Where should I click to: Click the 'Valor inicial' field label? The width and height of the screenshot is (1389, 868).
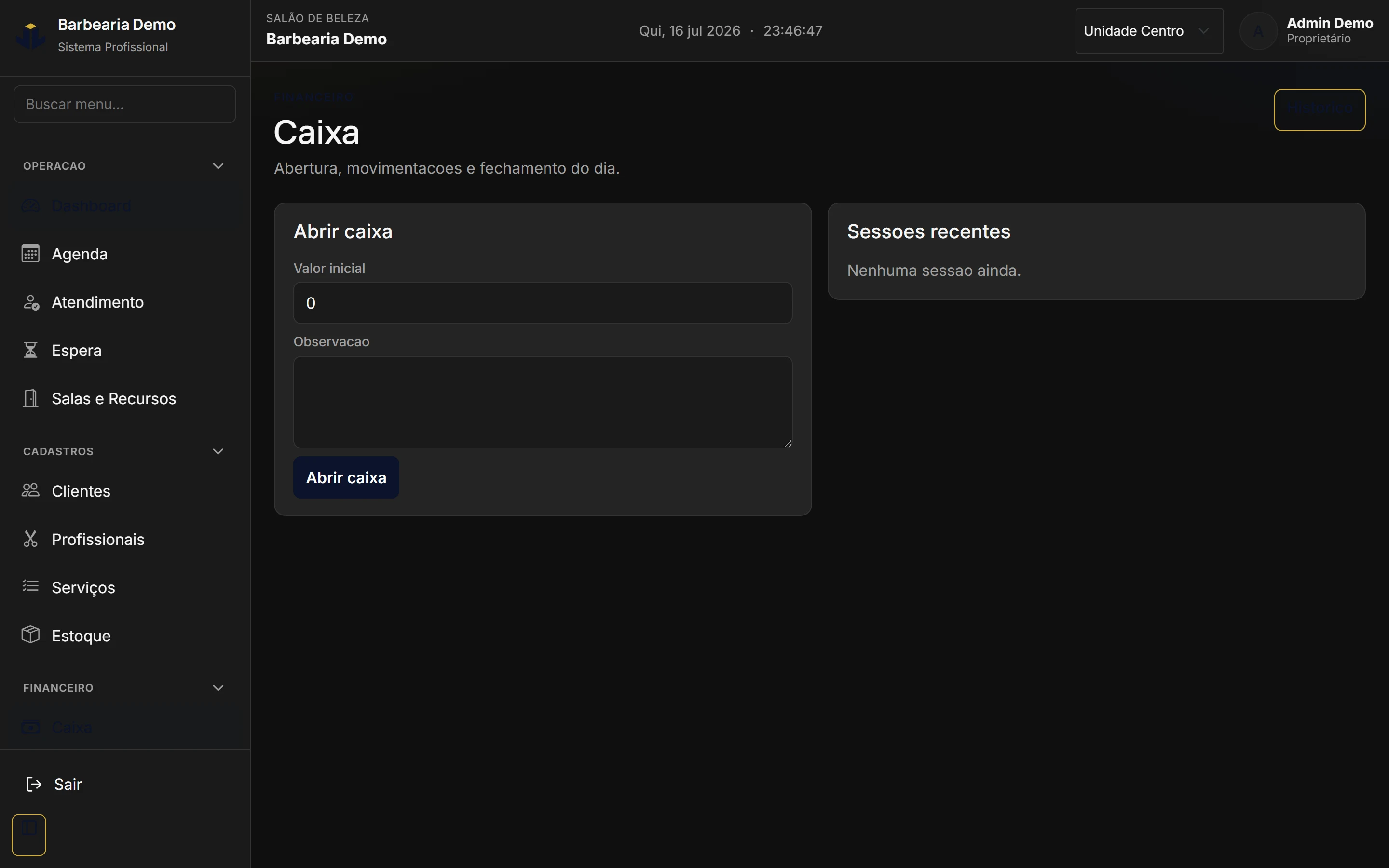[x=329, y=268]
